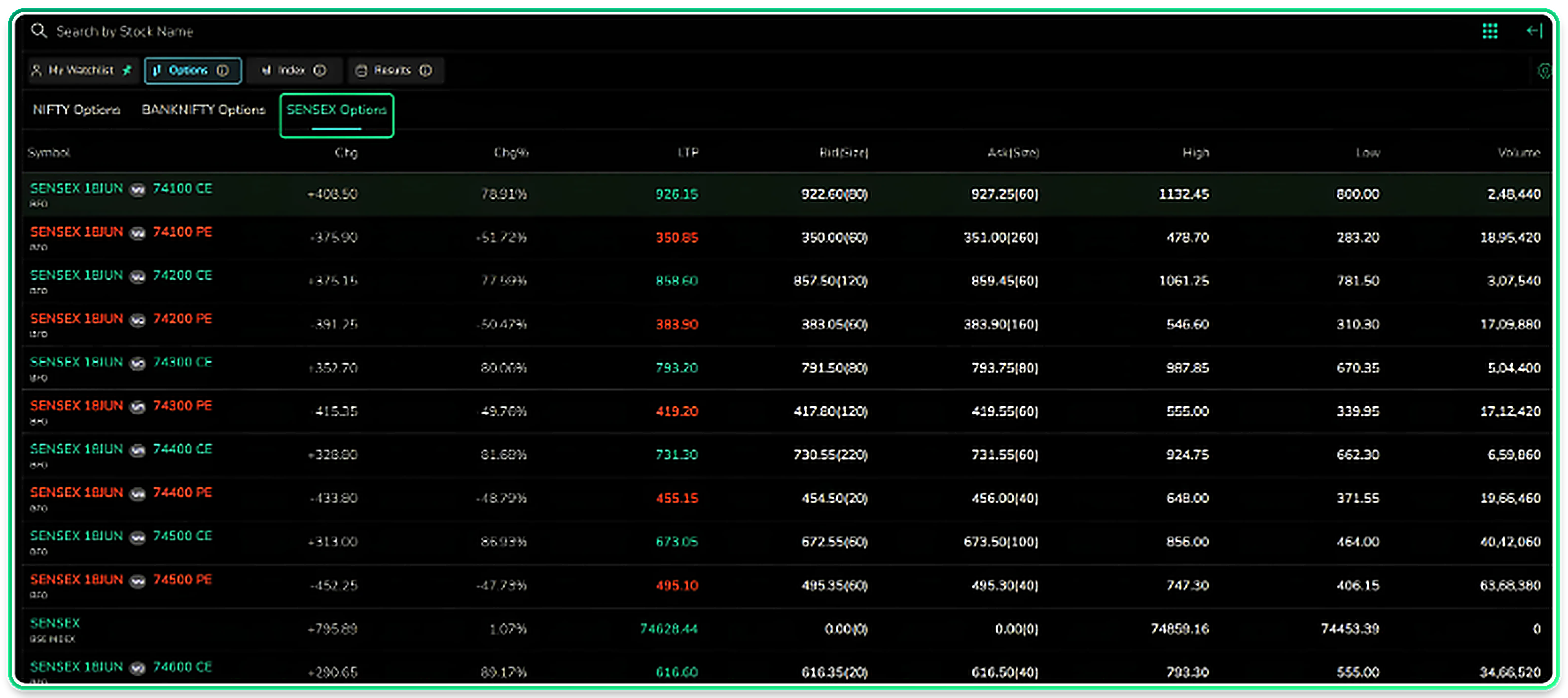Open SENSEX 18JUN 74100 PE symbol

[x=121, y=232]
